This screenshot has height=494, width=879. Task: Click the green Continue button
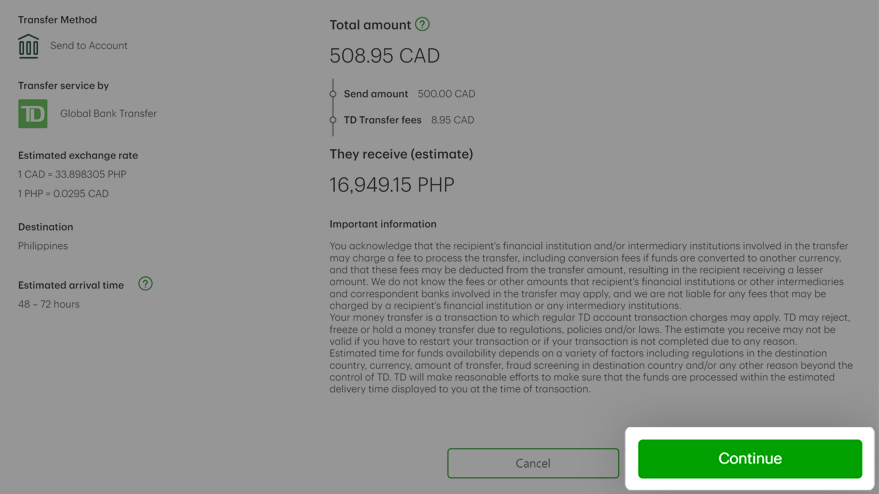(x=750, y=459)
